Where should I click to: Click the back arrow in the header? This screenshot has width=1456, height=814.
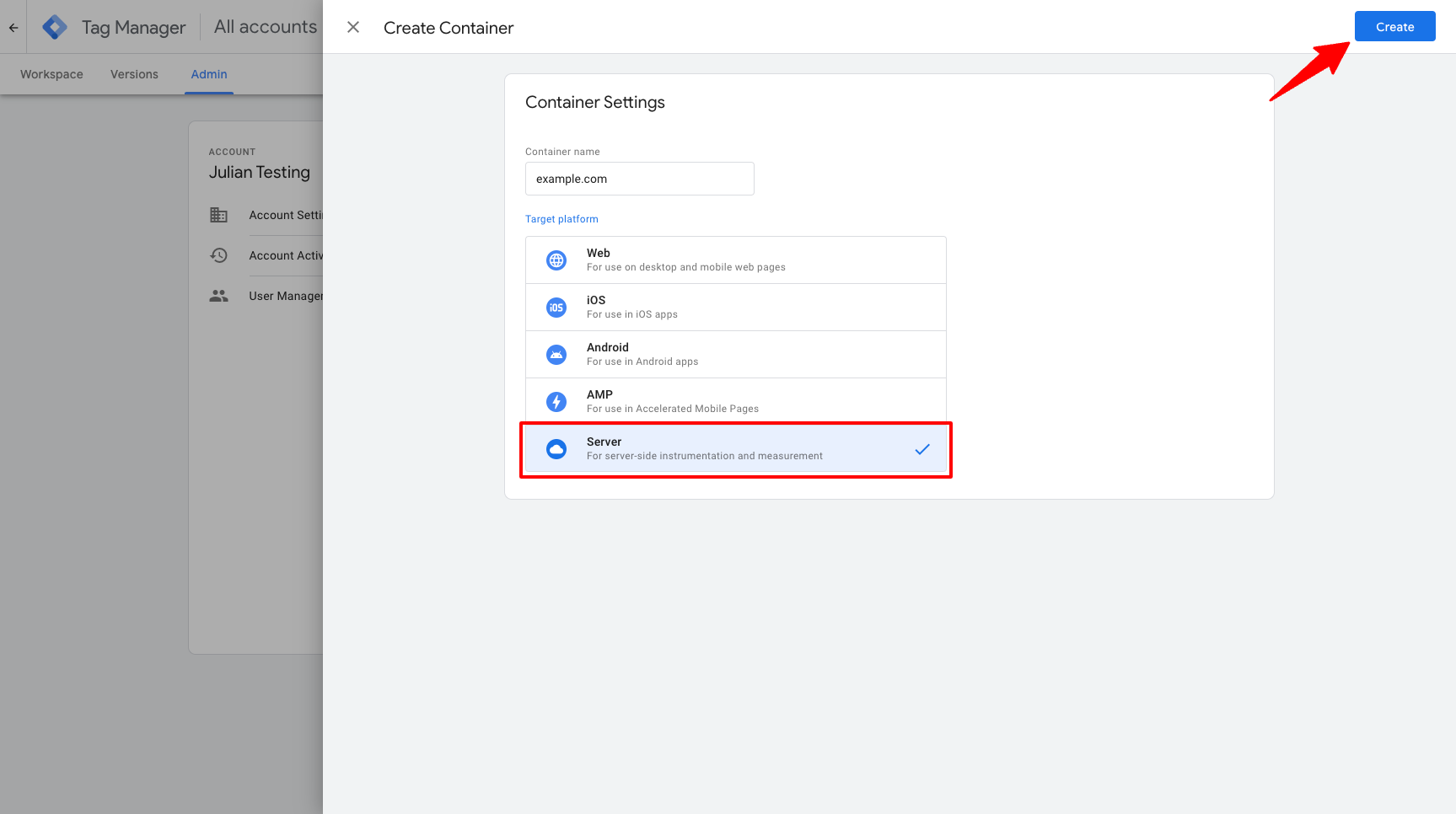click(x=13, y=26)
